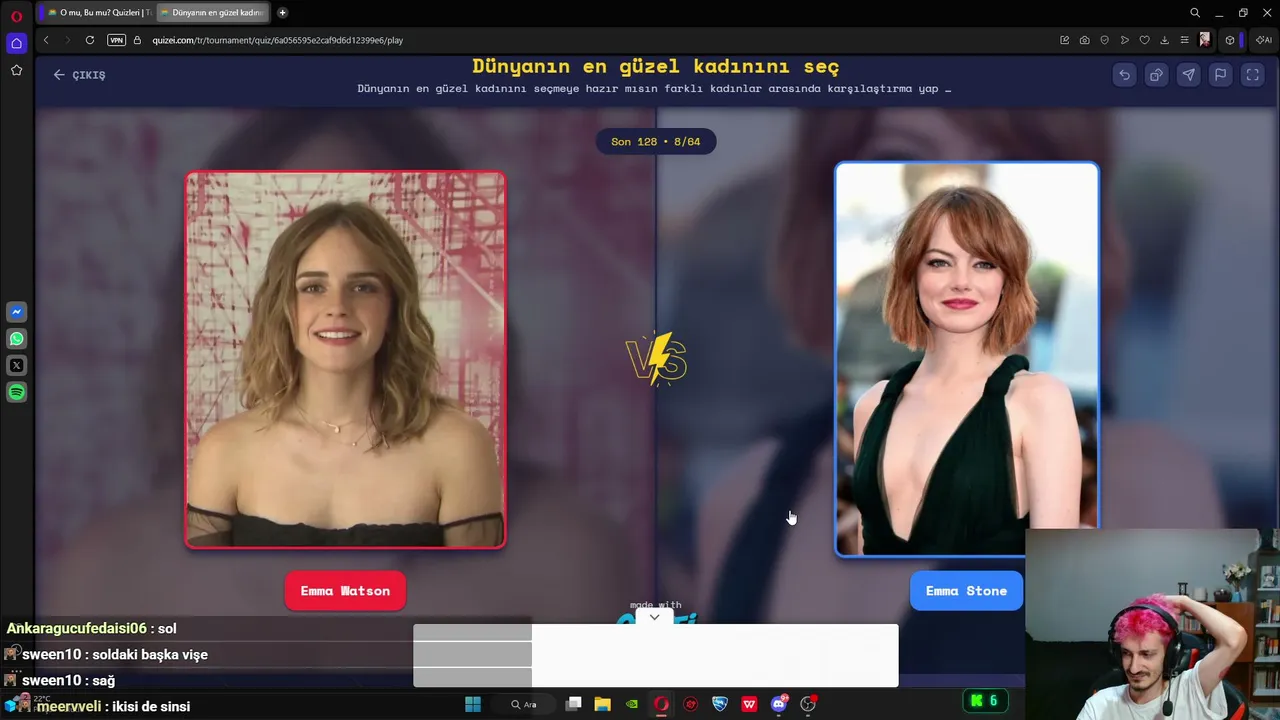1280x720 pixels.
Task: Share the quiz via paper plane icon
Action: coord(1188,75)
